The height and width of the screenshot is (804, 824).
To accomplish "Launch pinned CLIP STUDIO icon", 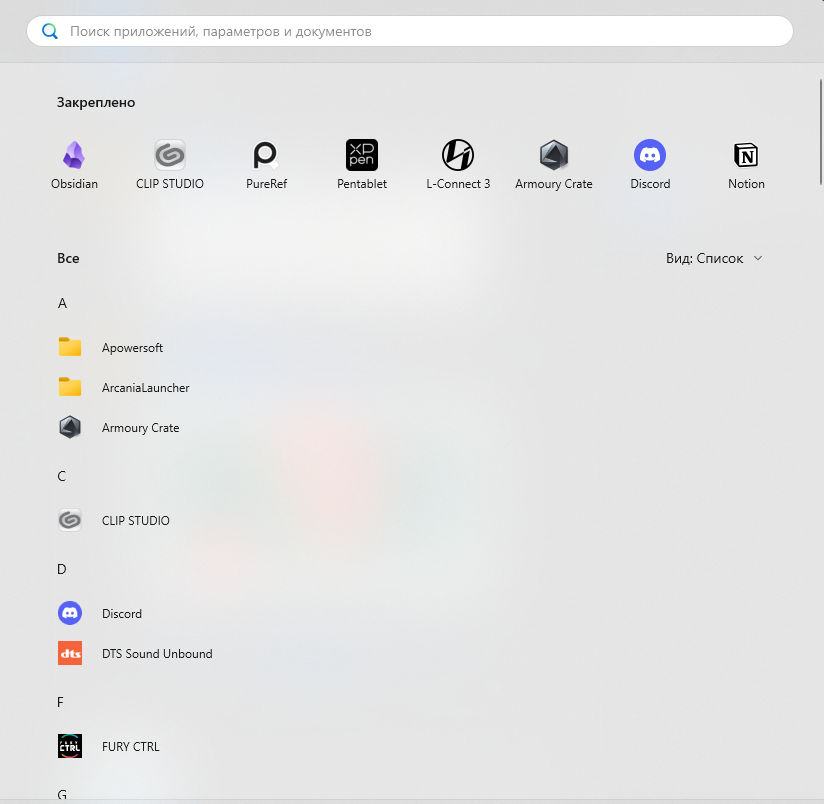I will tap(170, 155).
